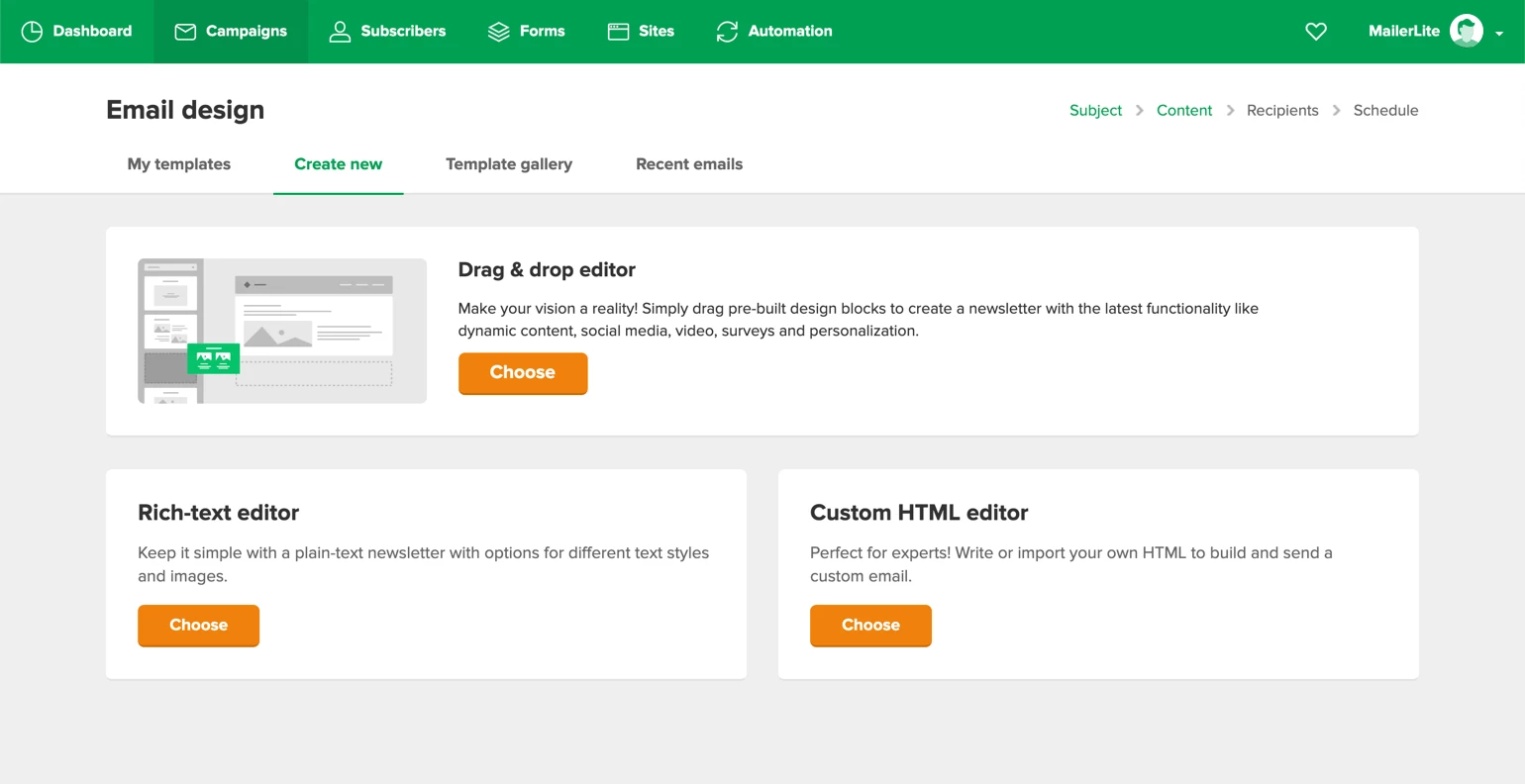Screen dimensions: 1525x784
Task: Click the Subscribers person icon
Action: click(340, 32)
